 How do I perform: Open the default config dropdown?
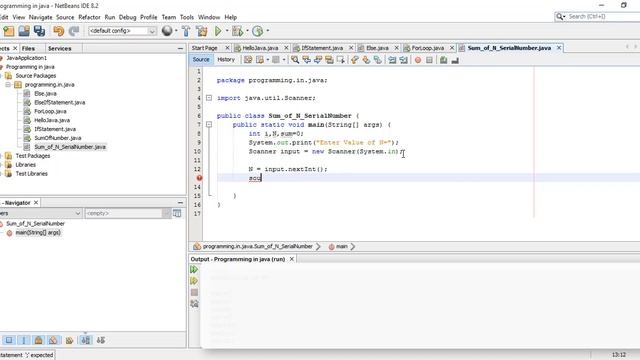(x=122, y=31)
